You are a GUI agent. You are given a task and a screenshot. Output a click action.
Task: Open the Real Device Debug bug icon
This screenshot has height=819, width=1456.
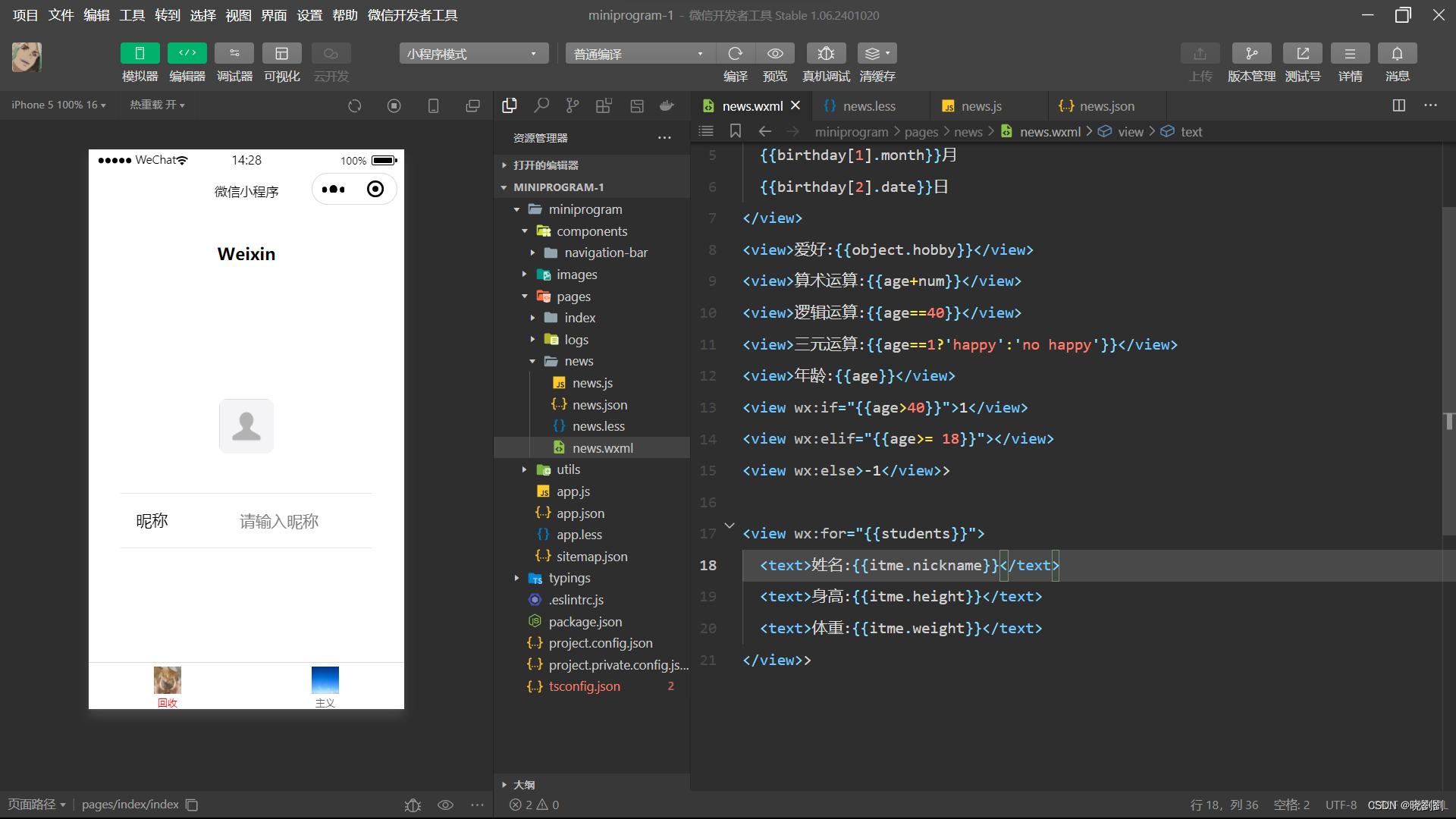point(826,53)
